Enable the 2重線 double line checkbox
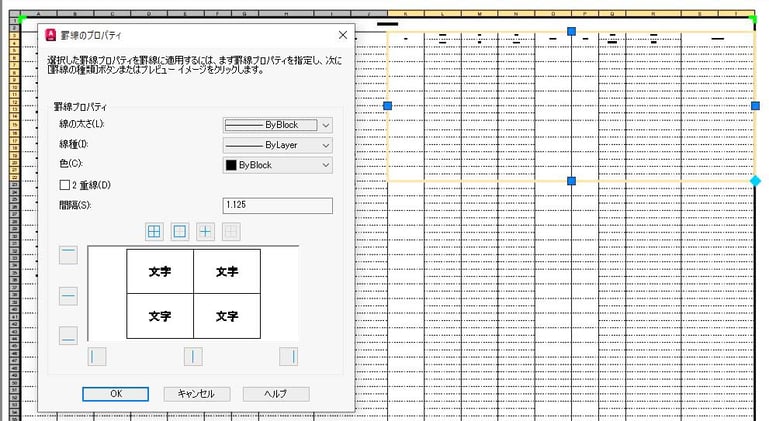This screenshot has width=769, height=421. (64, 185)
